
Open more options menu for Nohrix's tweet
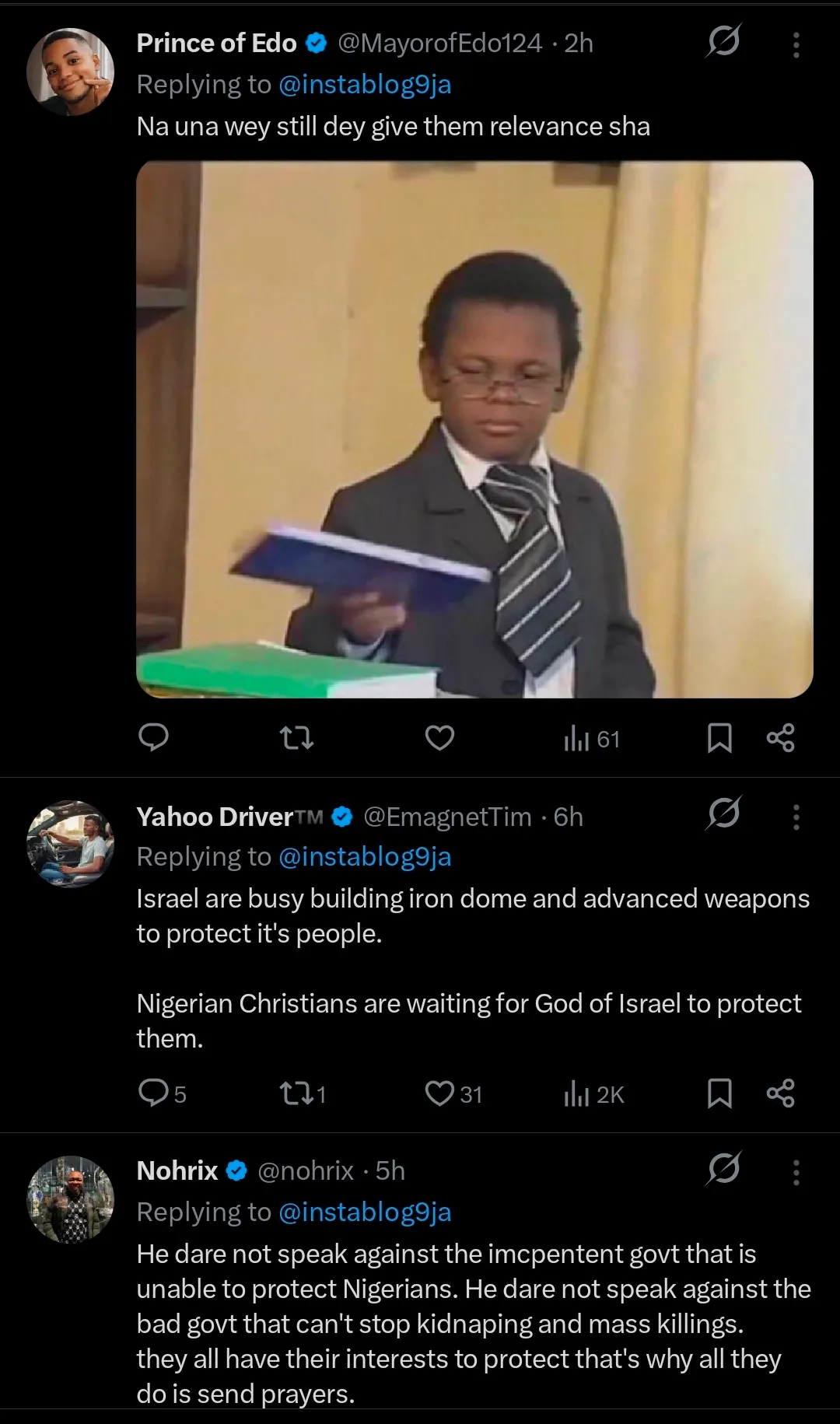coord(796,1172)
